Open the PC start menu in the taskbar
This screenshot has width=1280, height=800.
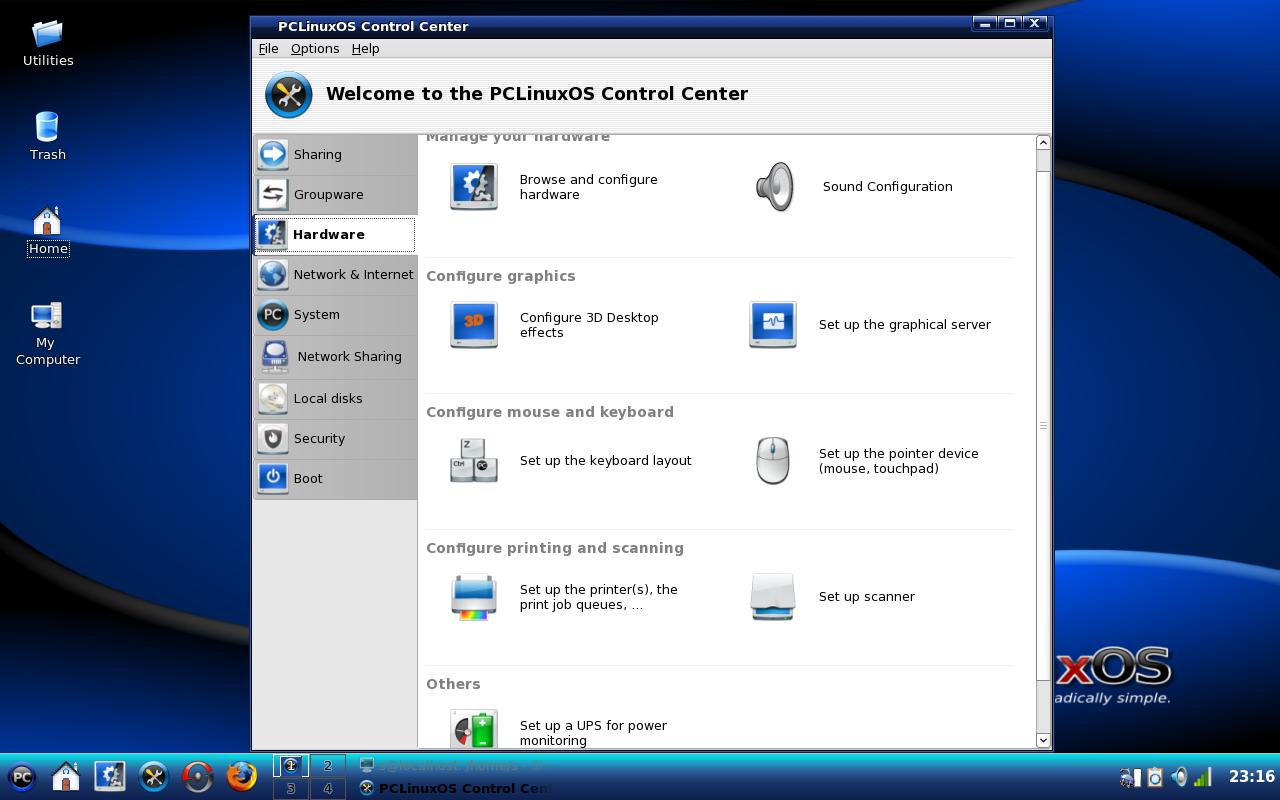tap(22, 777)
